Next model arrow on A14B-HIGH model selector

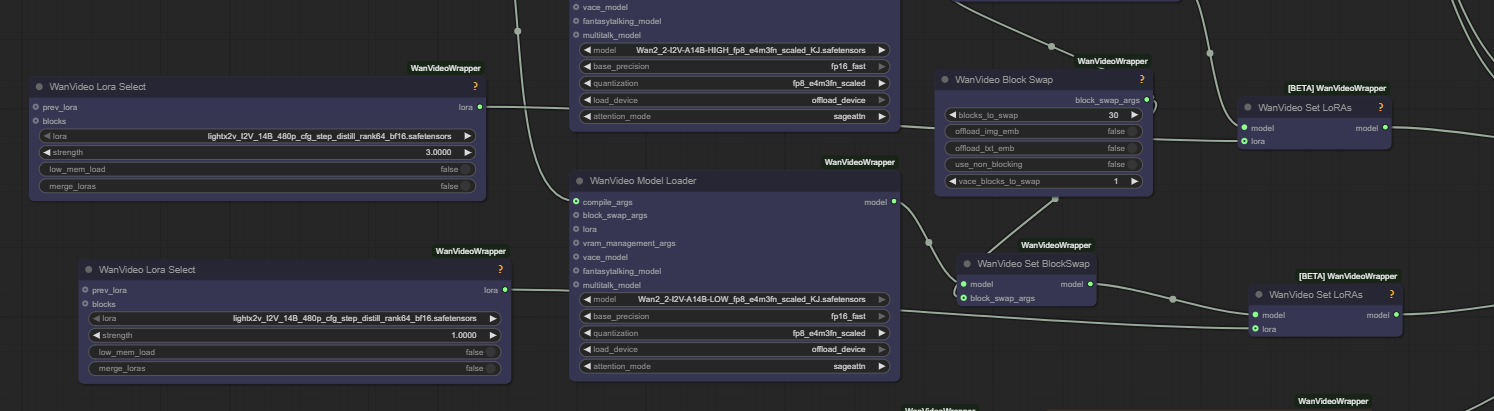pyautogui.click(x=881, y=49)
